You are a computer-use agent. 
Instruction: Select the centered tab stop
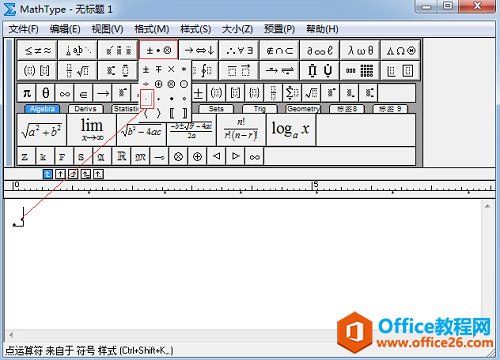[x=60, y=174]
